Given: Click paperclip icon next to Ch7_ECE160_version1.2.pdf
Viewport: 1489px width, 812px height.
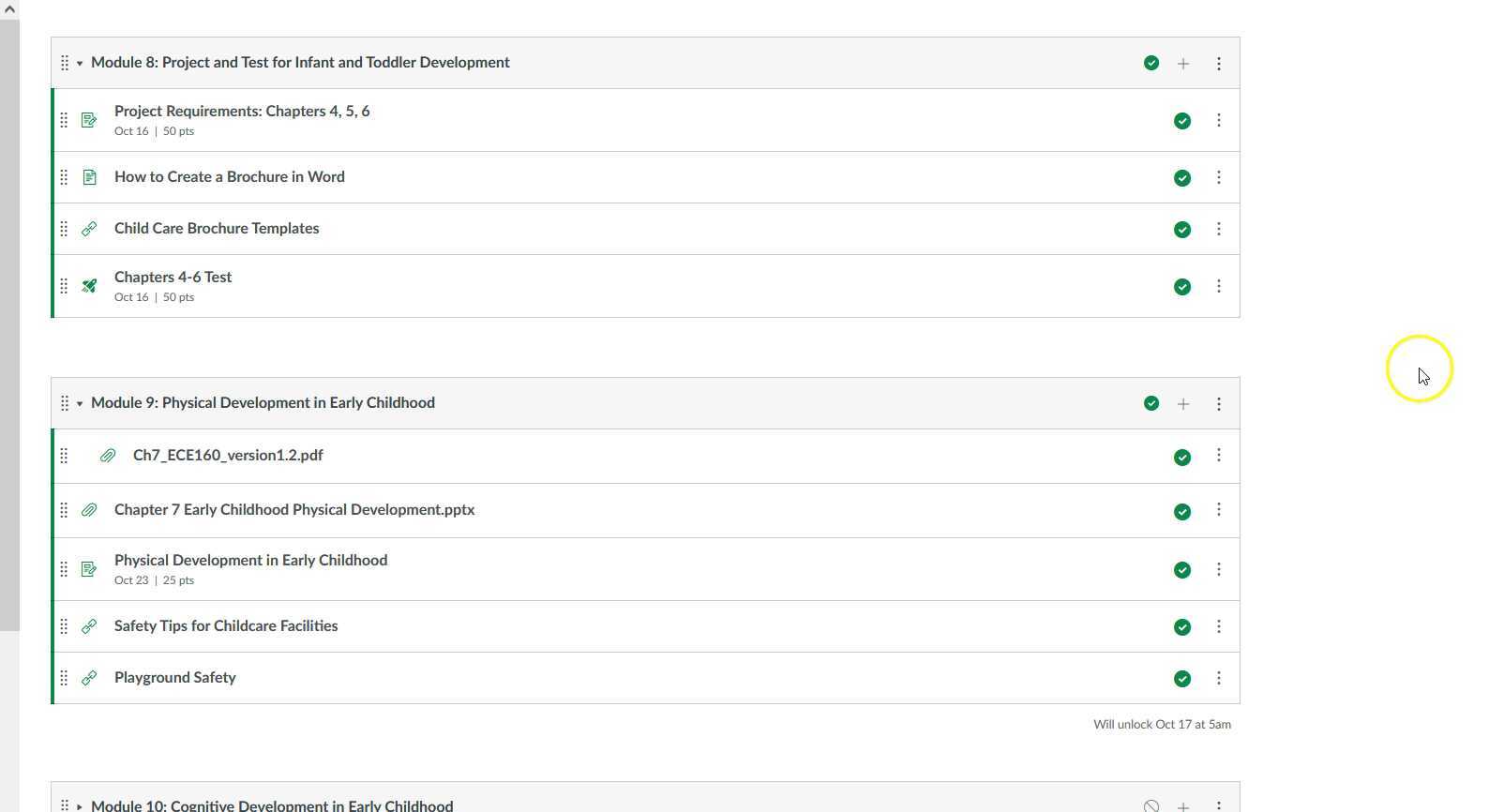Looking at the screenshot, I should pos(108,456).
